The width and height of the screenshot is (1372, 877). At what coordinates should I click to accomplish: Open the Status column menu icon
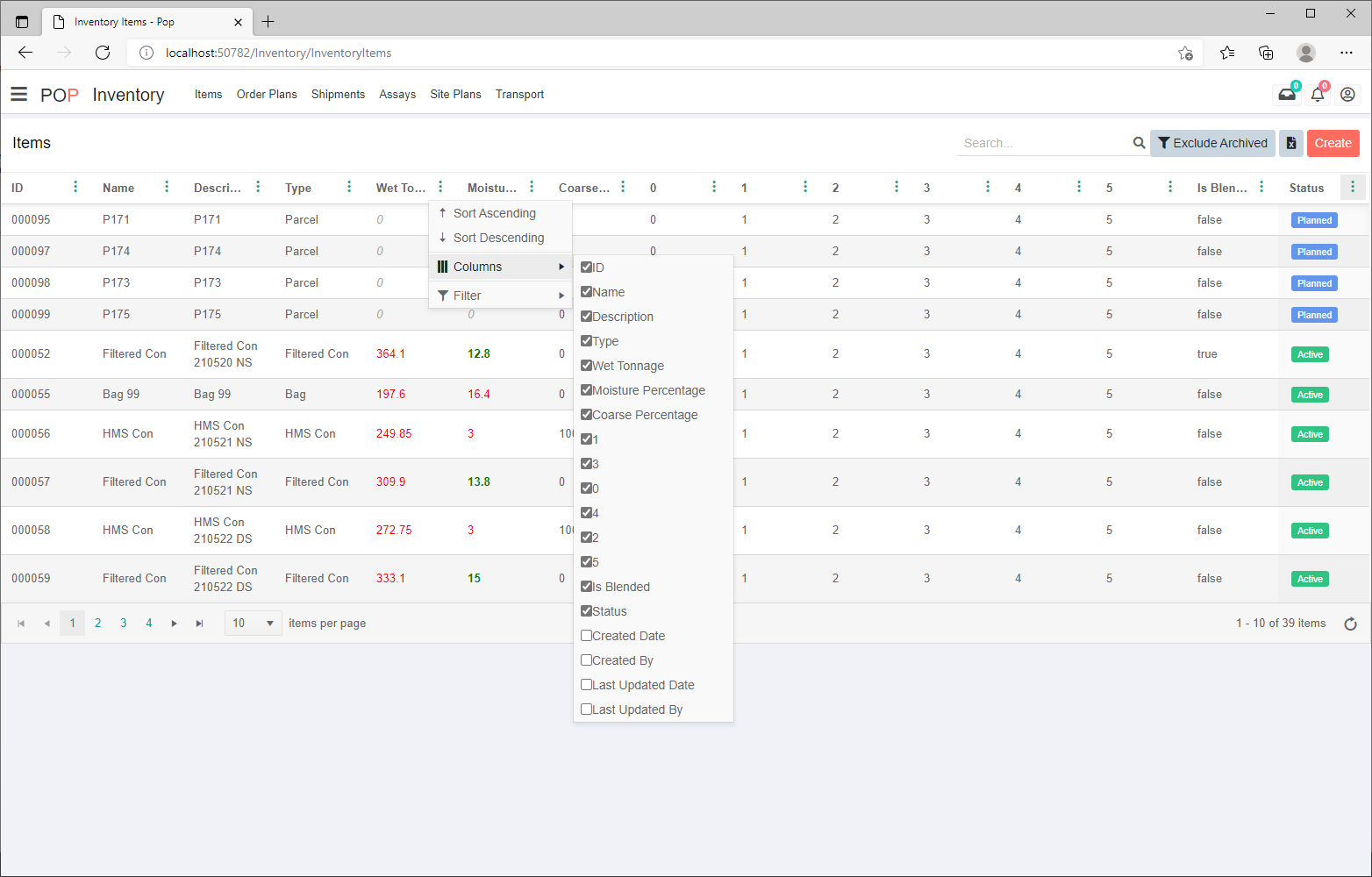(1352, 187)
